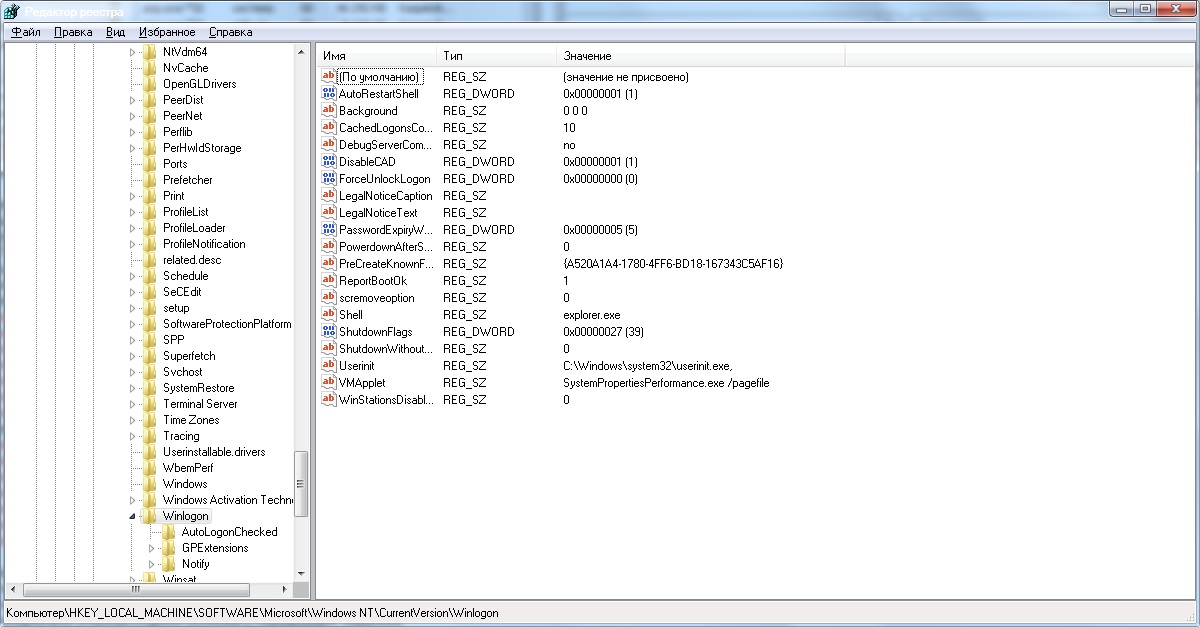Click the VMApplet string value icon
Image resolution: width=1200 pixels, height=627 pixels.
tap(328, 383)
